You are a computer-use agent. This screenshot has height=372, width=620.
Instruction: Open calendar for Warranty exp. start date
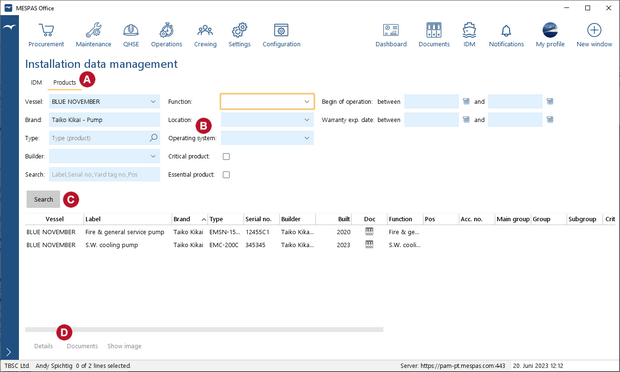pyautogui.click(x=466, y=120)
